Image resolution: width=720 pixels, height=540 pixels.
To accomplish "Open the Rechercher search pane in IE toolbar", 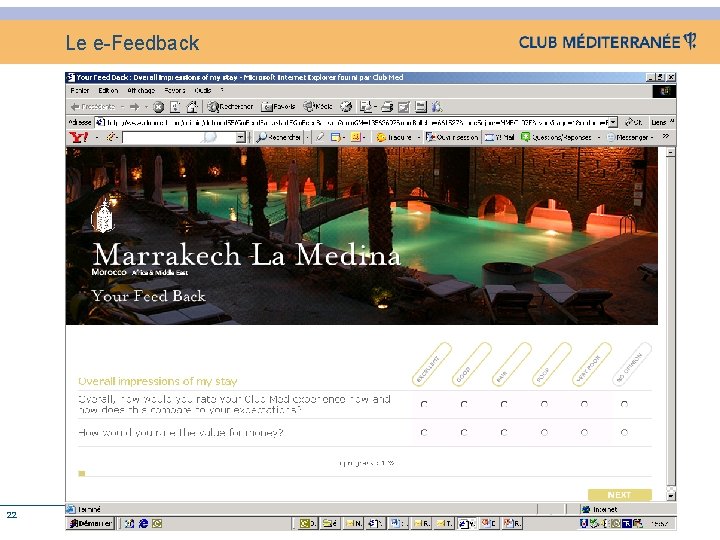I will click(x=230, y=107).
